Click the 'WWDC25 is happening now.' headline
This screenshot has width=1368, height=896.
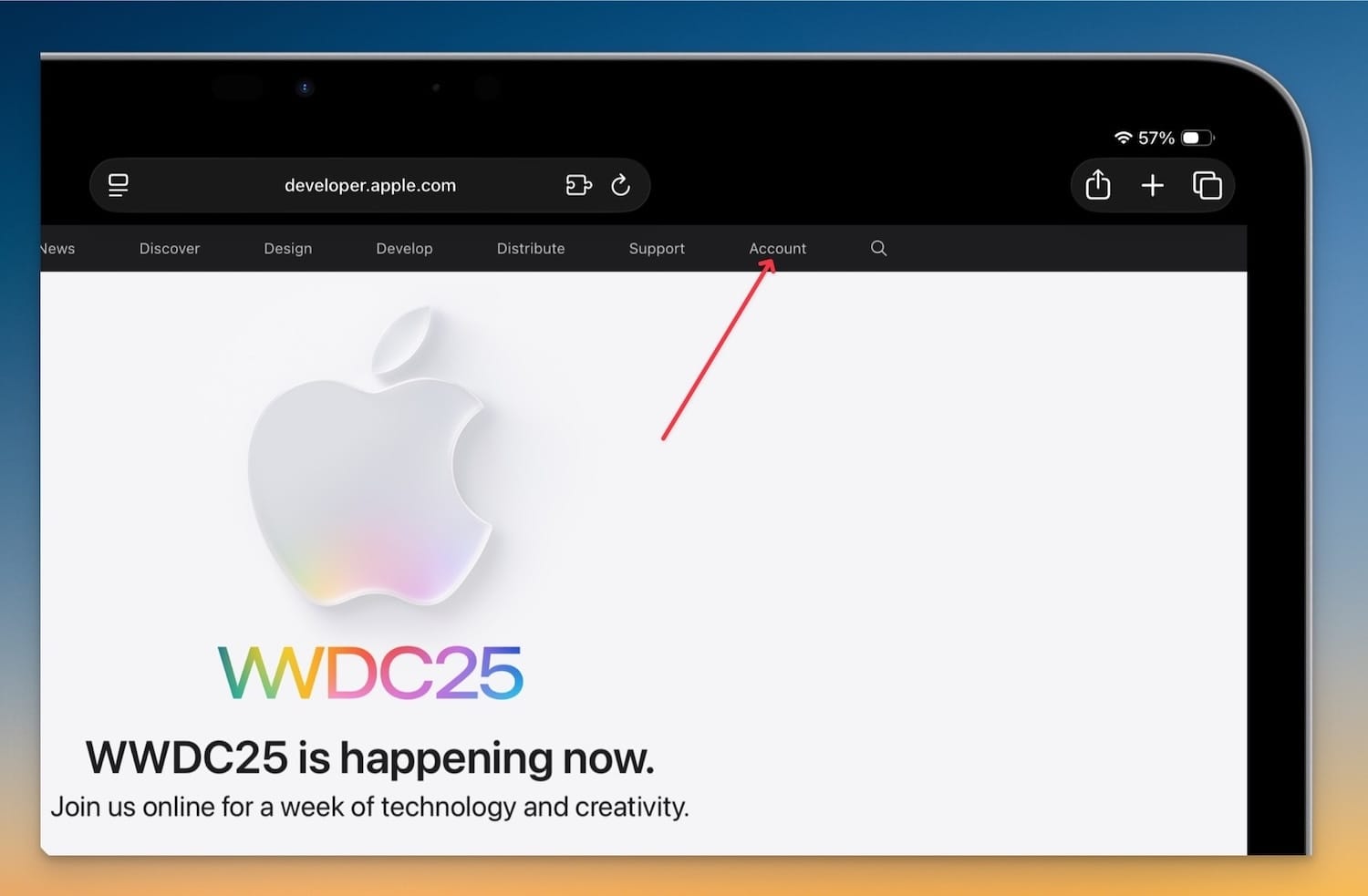pos(370,757)
